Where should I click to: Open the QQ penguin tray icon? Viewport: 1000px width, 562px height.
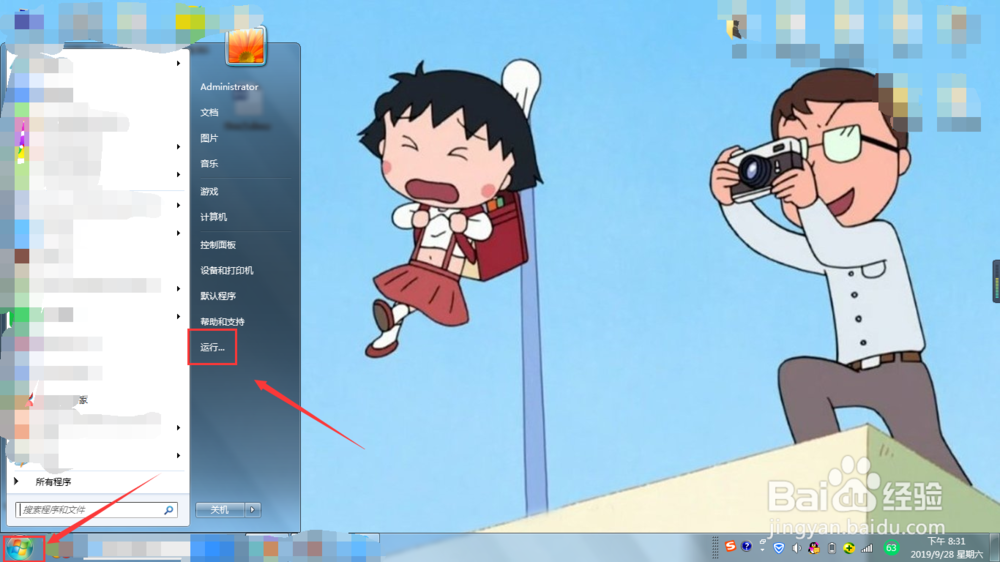pyautogui.click(x=814, y=548)
